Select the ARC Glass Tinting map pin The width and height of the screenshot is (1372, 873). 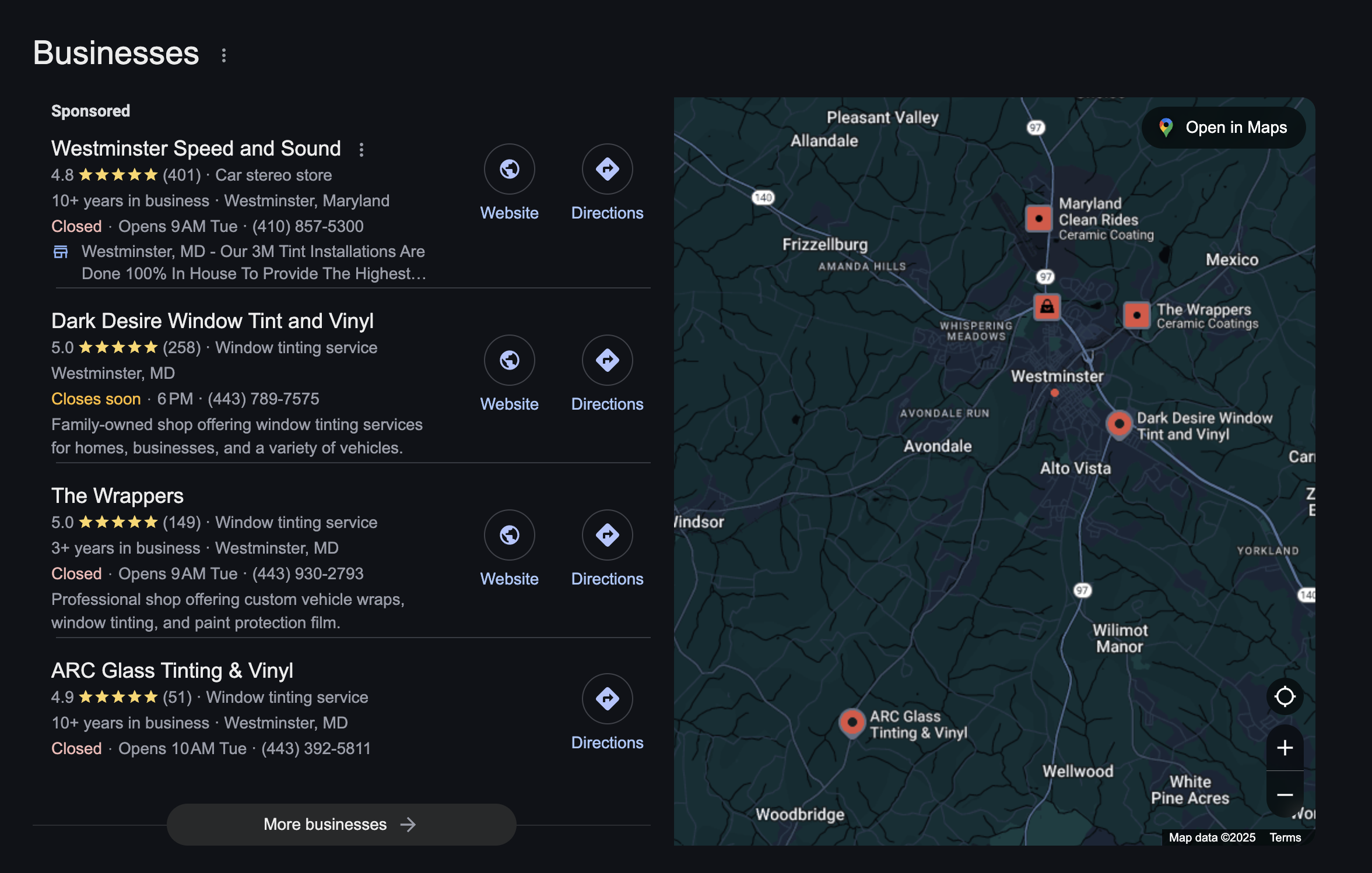point(852,723)
